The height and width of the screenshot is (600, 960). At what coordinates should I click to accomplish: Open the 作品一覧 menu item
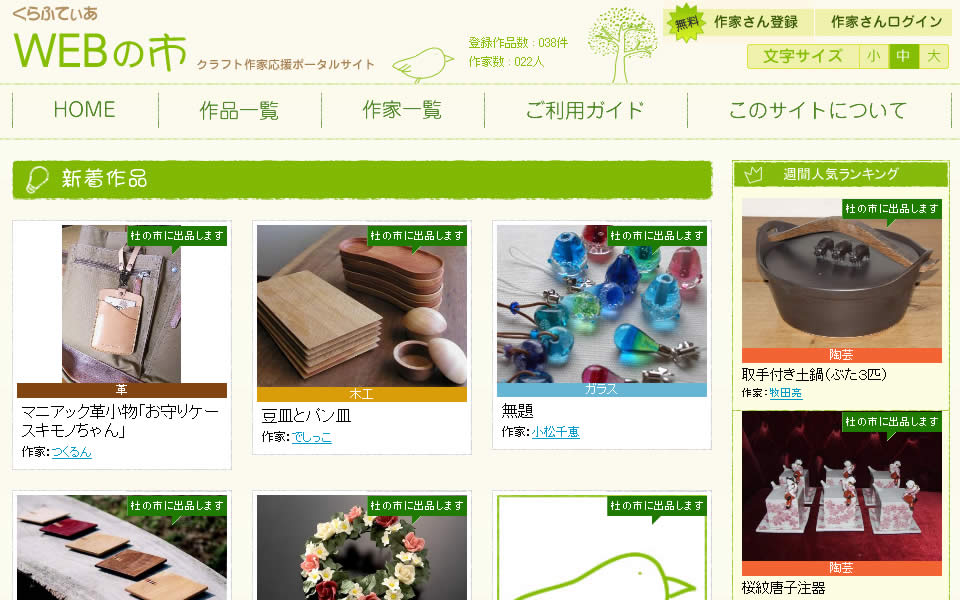[239, 110]
